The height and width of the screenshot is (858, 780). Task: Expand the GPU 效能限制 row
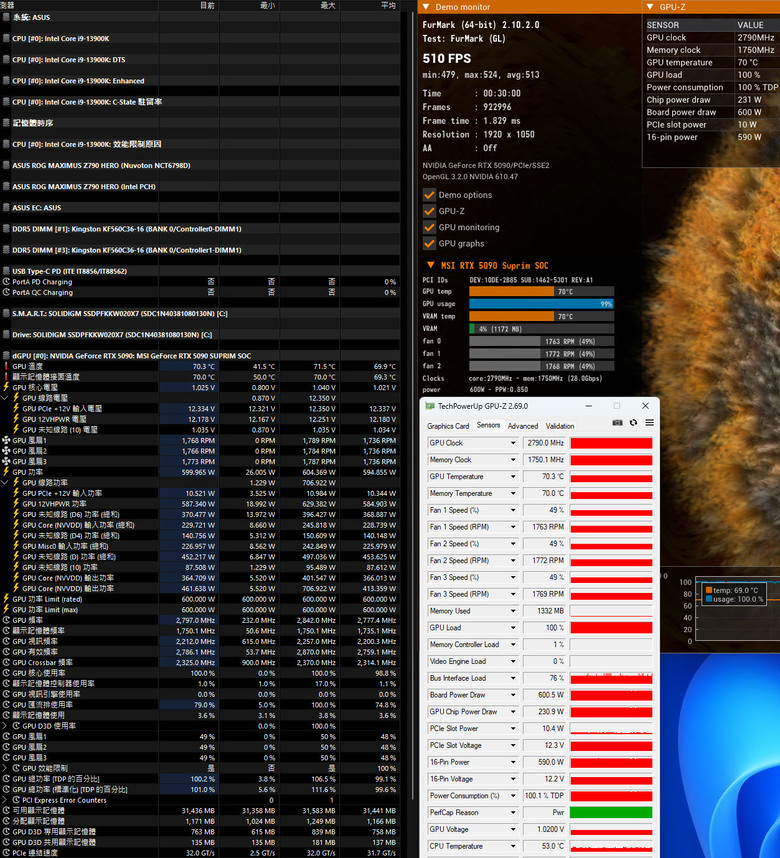[x=5, y=768]
